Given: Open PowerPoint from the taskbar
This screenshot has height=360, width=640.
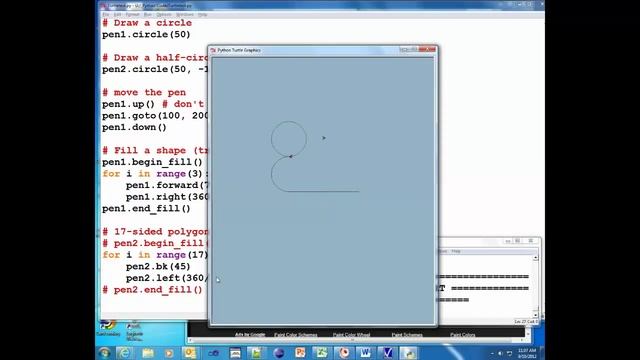Looking at the screenshot, I should (x=300, y=353).
